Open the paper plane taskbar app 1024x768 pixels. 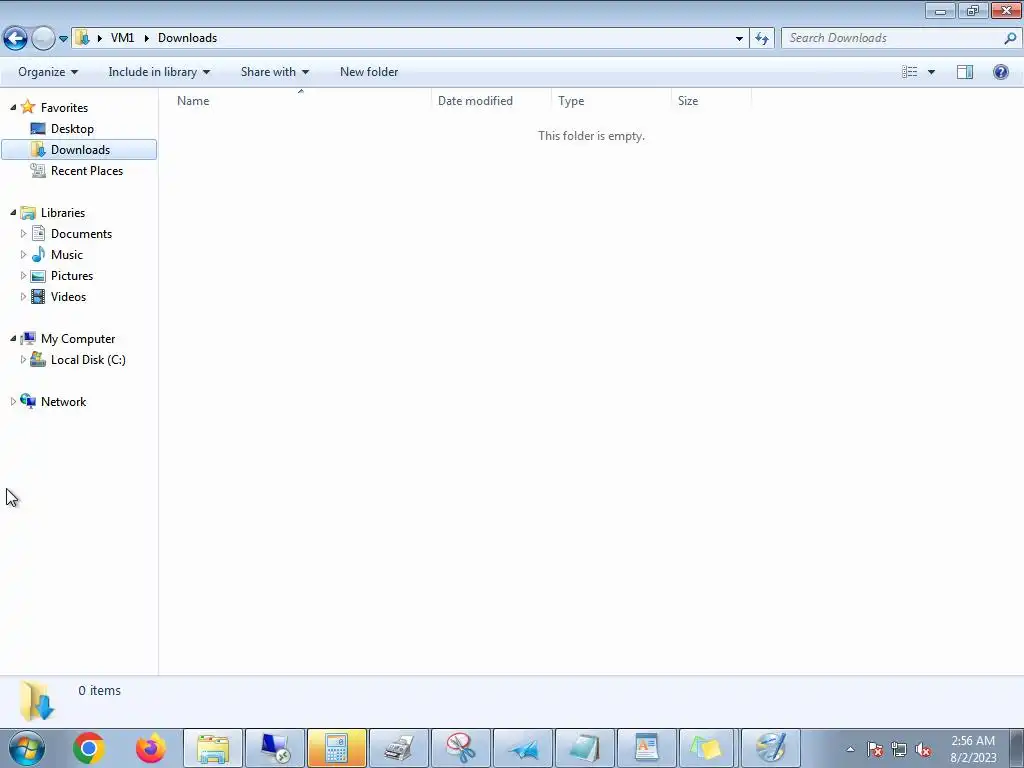[x=523, y=748]
